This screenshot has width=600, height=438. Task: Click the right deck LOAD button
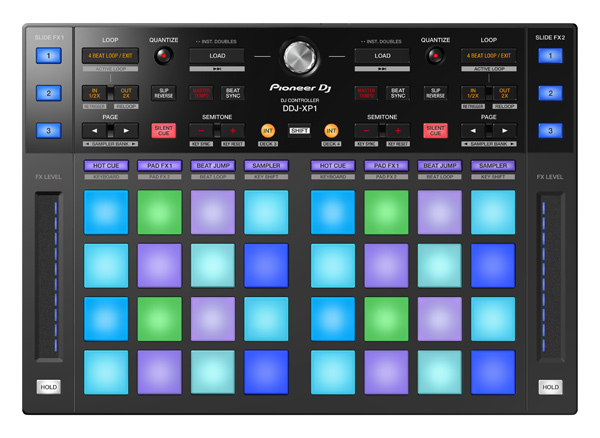click(x=382, y=56)
